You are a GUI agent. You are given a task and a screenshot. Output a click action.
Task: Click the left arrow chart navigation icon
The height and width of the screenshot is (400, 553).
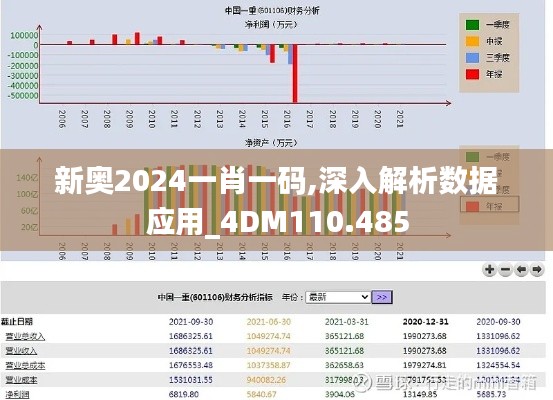pyautogui.click(x=521, y=270)
